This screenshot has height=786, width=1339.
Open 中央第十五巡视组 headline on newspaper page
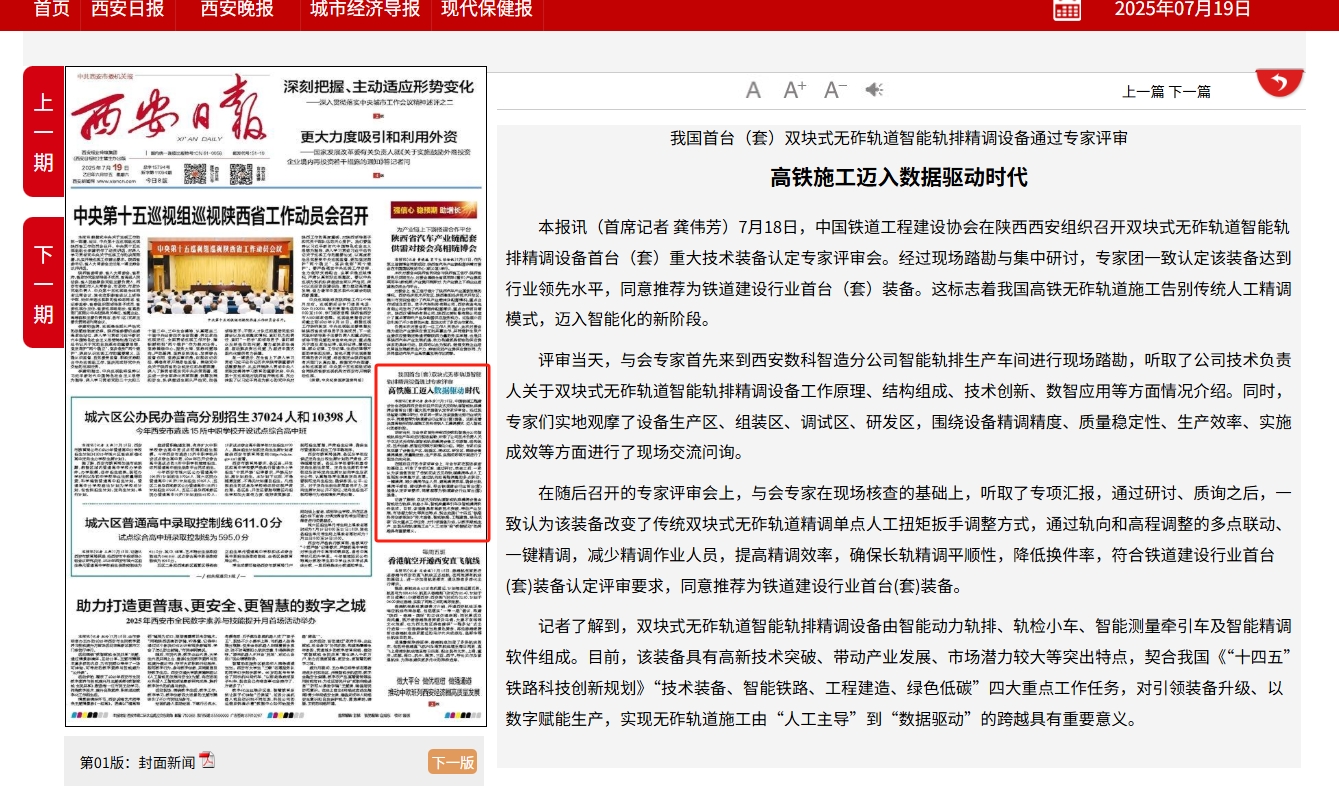(x=221, y=215)
